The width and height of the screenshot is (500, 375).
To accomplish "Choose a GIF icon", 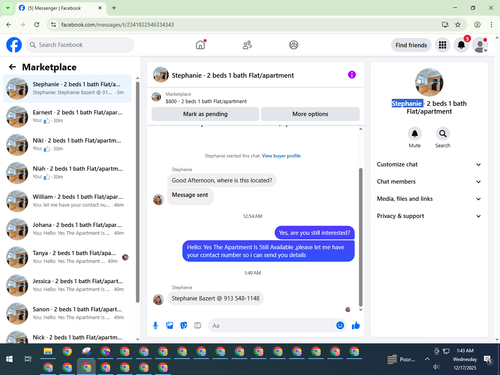I will (x=198, y=325).
